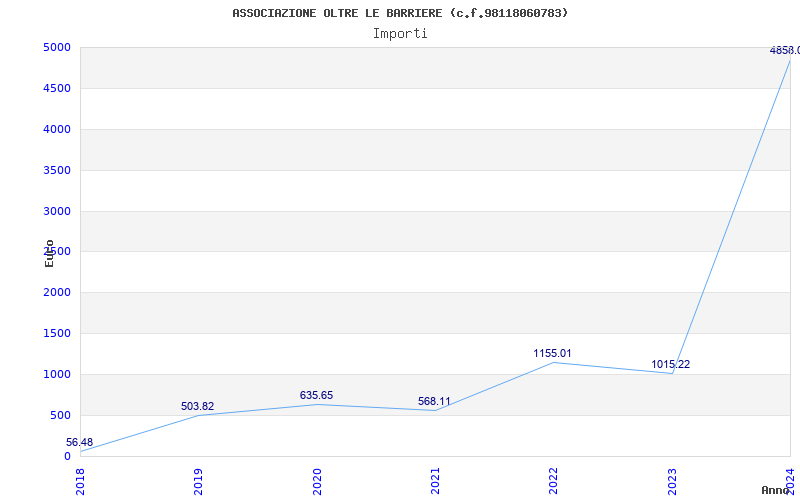Click the 2000 y-axis tick label
Image resolution: width=800 pixels, height=500 pixels.
pyautogui.click(x=57, y=292)
